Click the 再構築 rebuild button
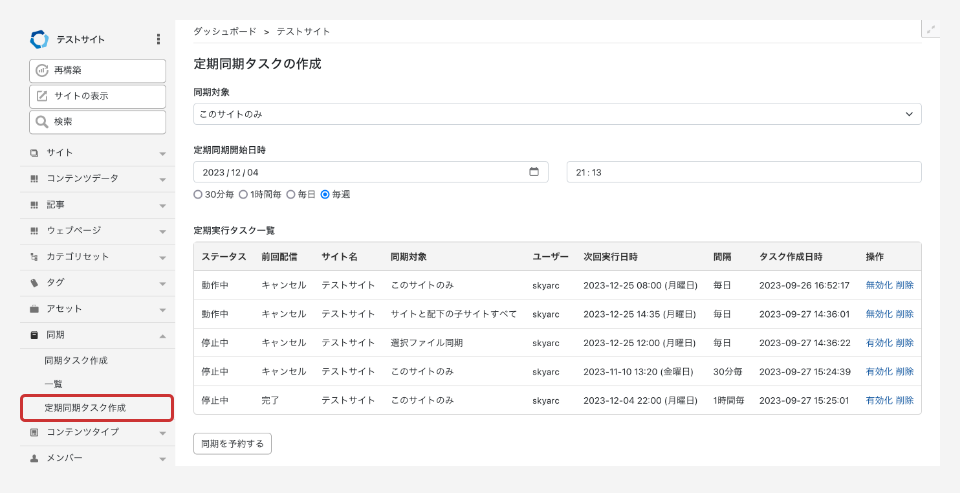Viewport: 960px width, 493px height. point(97,71)
